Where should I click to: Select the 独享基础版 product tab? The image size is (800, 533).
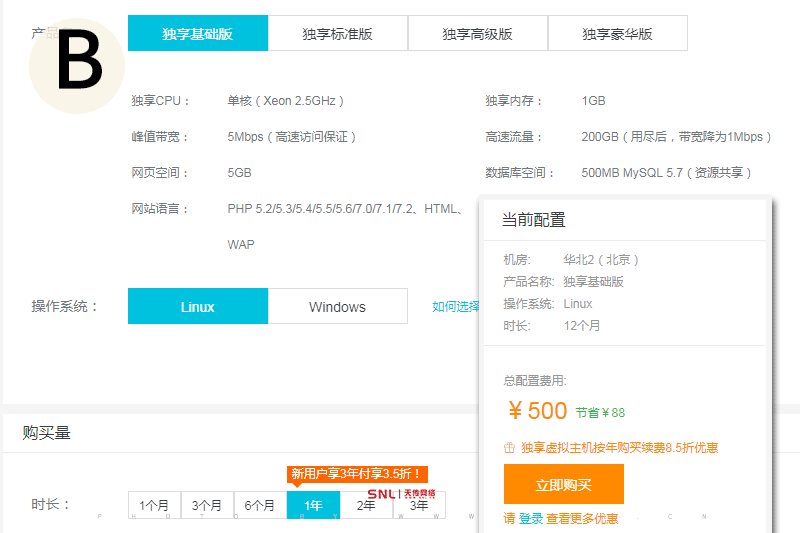point(198,33)
